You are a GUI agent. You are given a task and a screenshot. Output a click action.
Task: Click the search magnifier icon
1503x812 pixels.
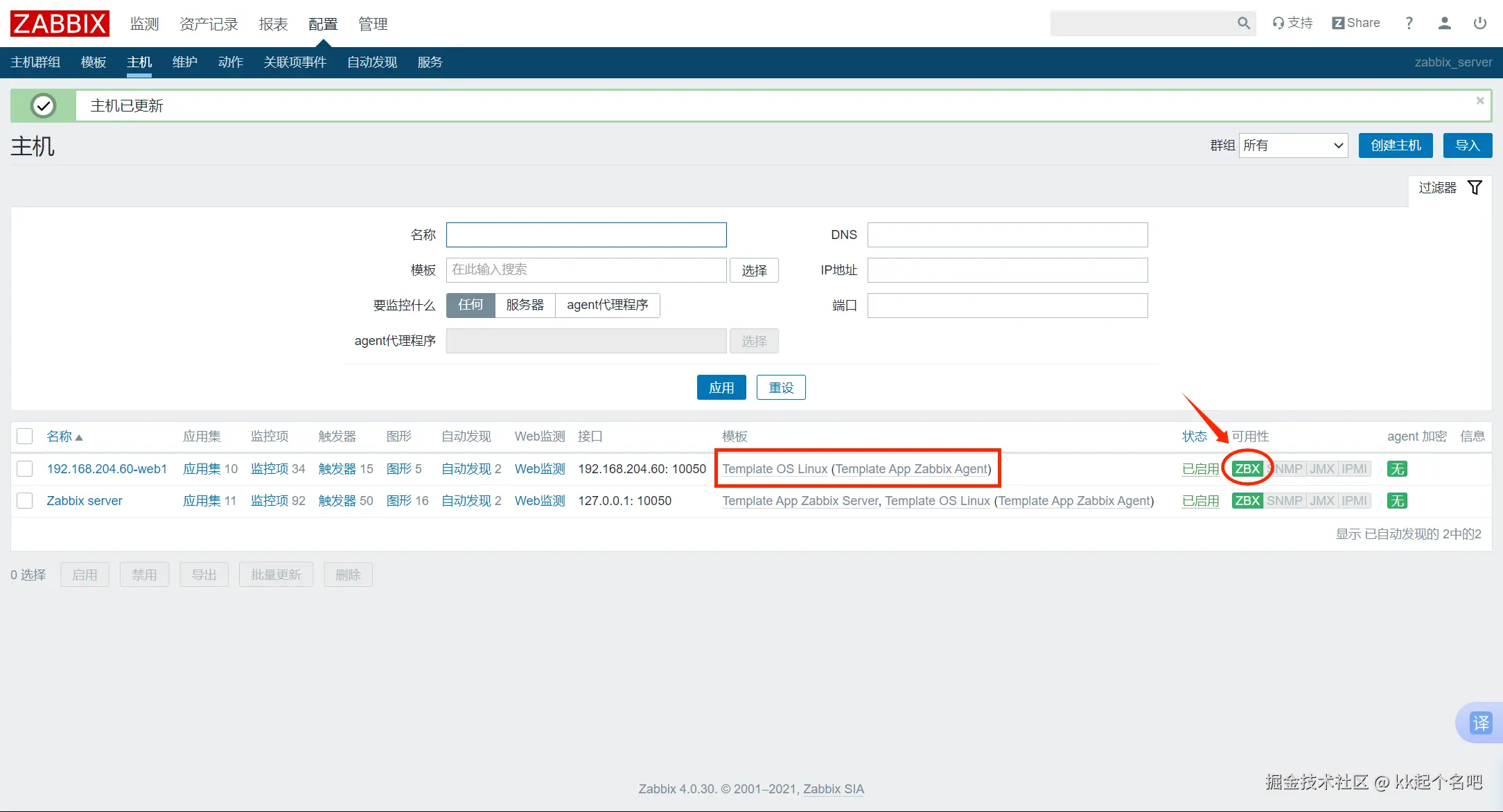click(1243, 24)
